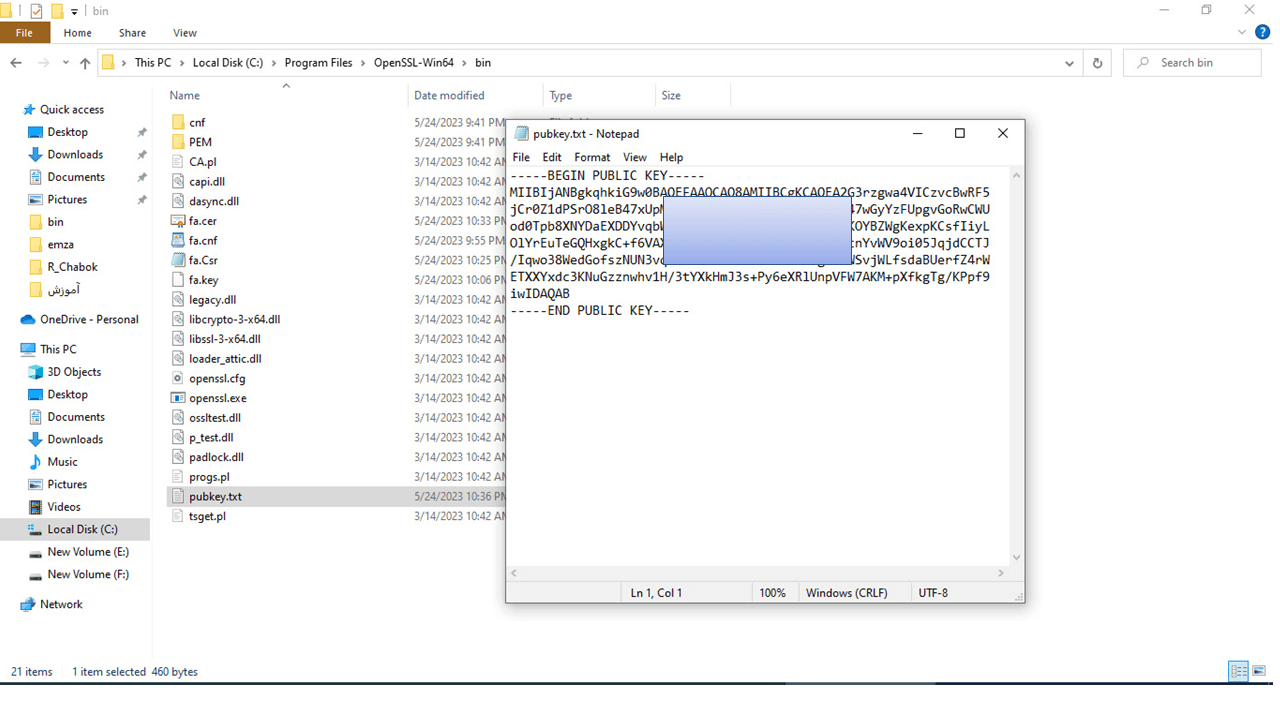The width and height of the screenshot is (1280, 720).
Task: Click the back navigation arrow
Action: (16, 63)
